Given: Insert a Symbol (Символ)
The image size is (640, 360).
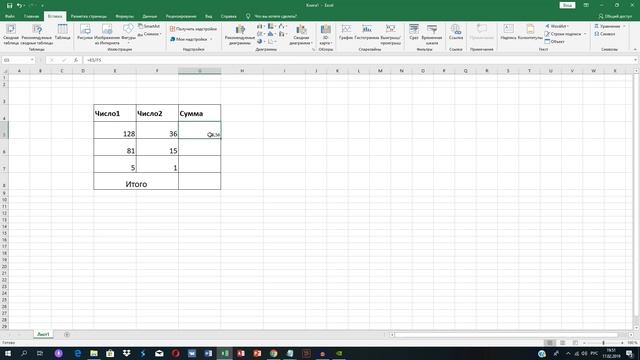Looking at the screenshot, I should pos(605,34).
